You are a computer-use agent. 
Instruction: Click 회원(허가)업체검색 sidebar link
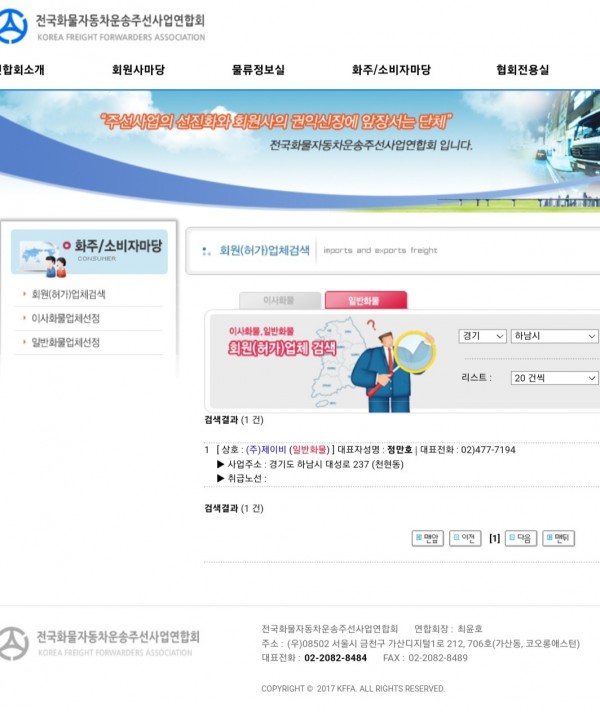click(69, 294)
